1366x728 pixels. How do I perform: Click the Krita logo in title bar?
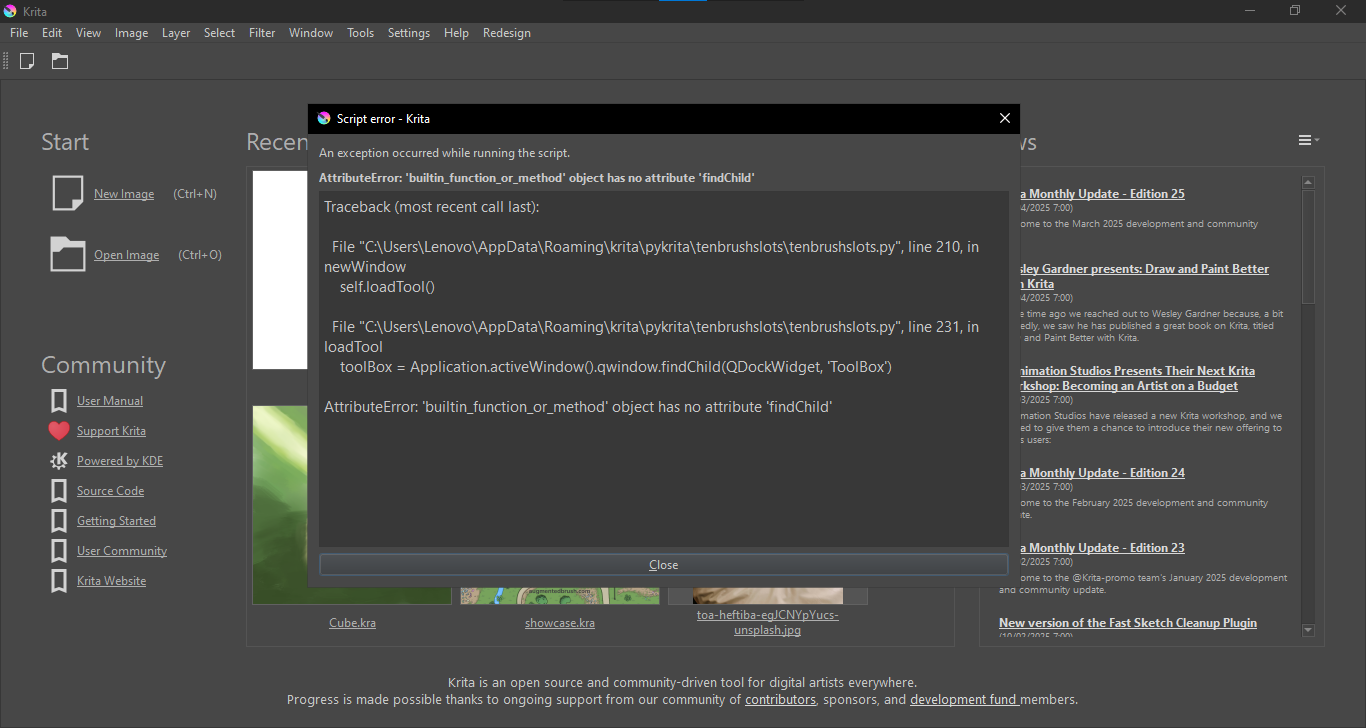pos(10,11)
